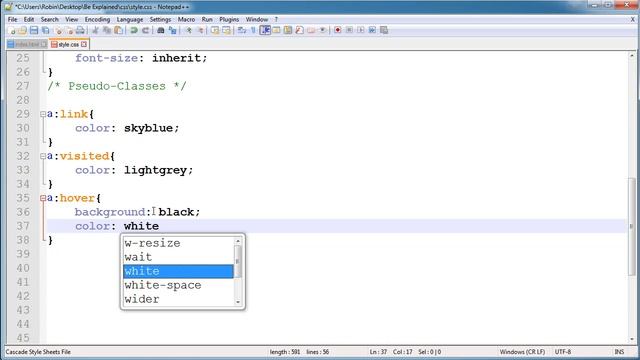This screenshot has width=640, height=360.
Task: Undo the last edit via toolbar
Action: tap(133, 30)
